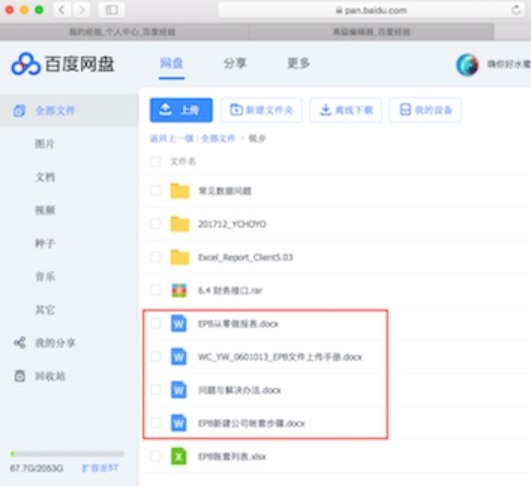The width and height of the screenshot is (531, 486).
Task: Click the Safari sidebar toggle icon
Action: pyautogui.click(x=111, y=10)
